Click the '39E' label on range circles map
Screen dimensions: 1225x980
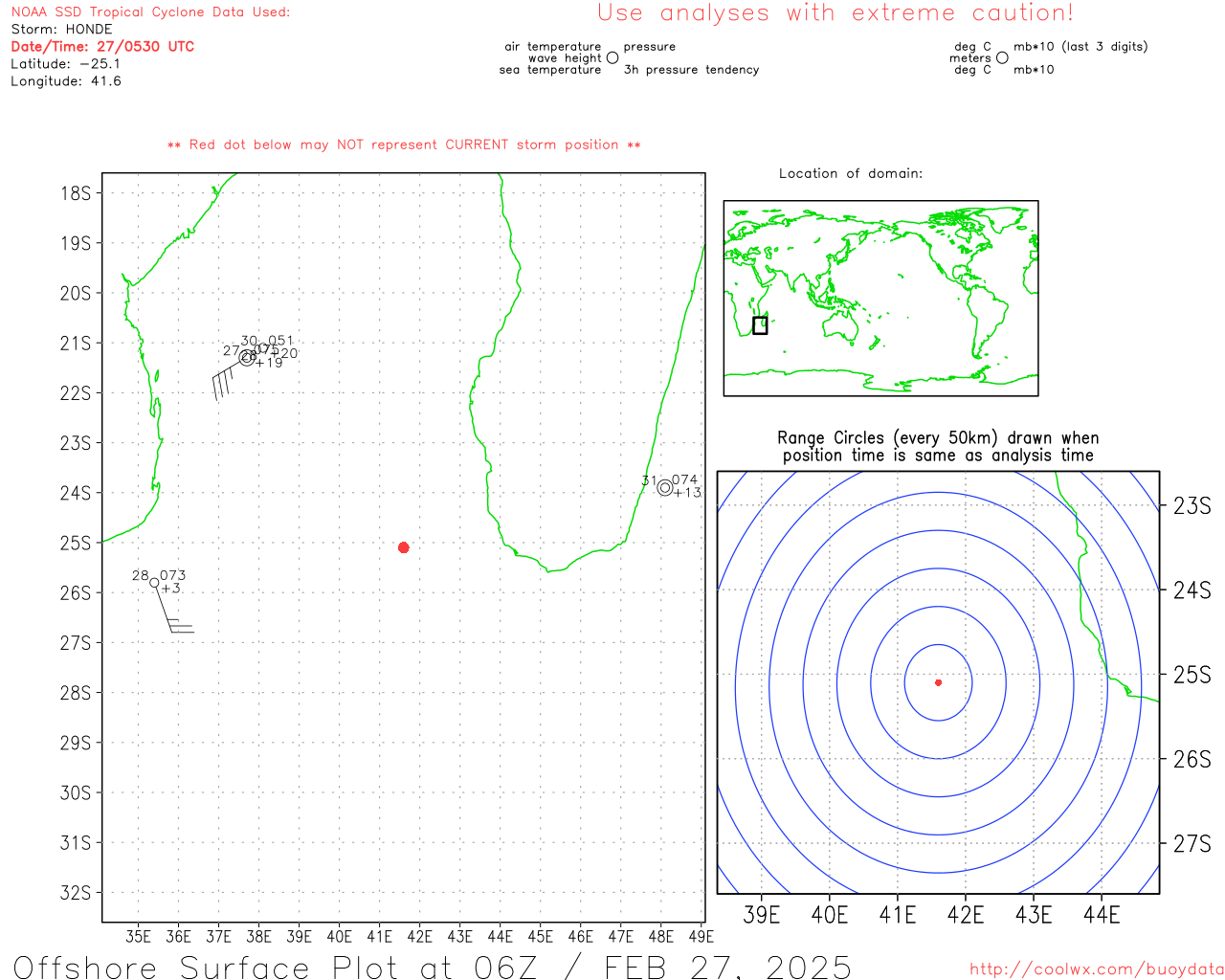762,915
